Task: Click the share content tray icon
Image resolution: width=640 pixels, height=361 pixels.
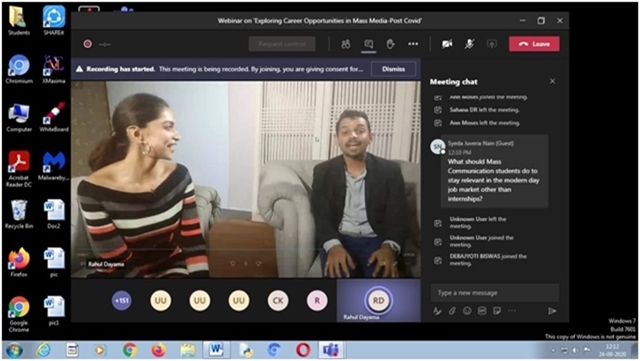Action: pos(492,44)
